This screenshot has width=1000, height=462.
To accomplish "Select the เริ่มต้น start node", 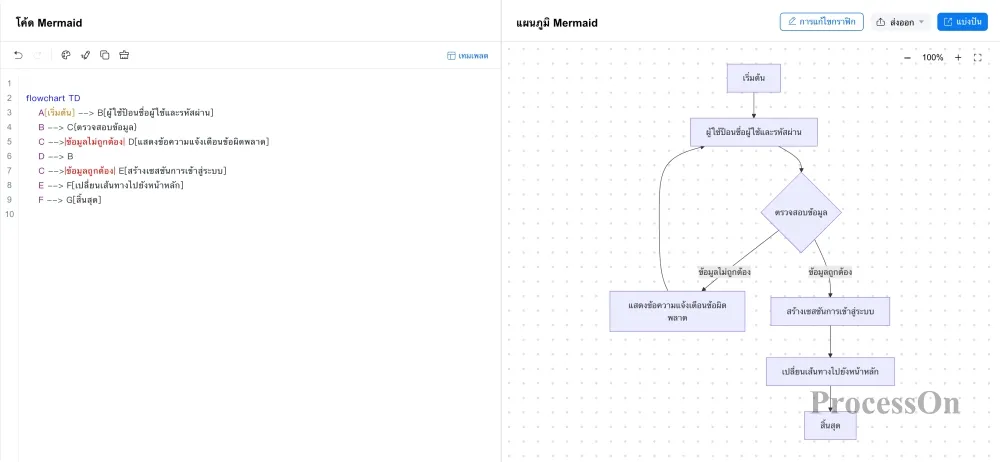I will click(754, 78).
